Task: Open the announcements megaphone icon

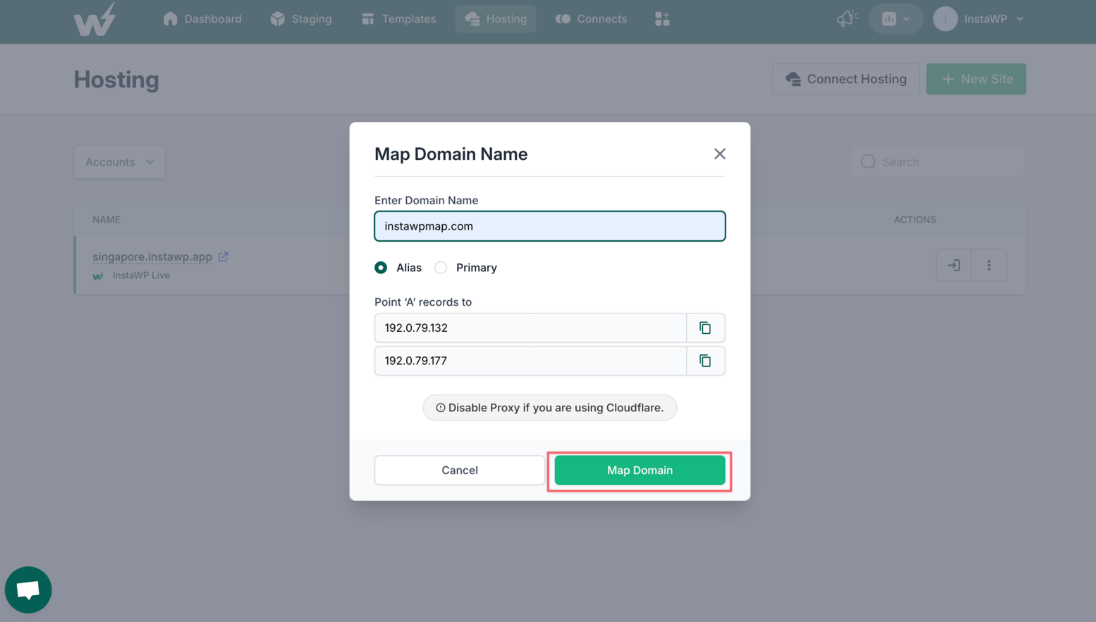Action: (846, 19)
